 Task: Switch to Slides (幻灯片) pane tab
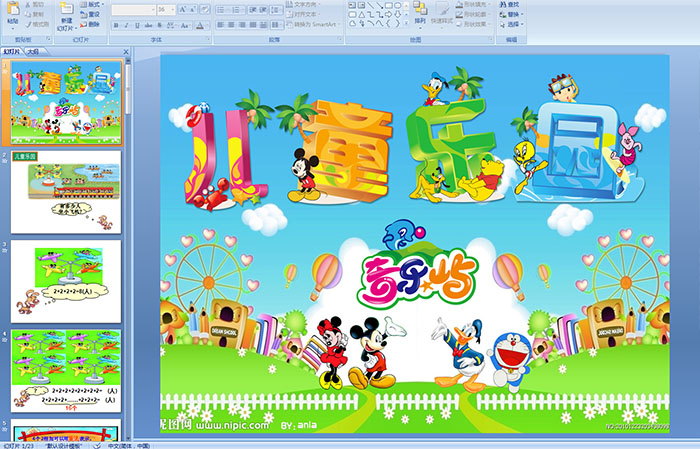(x=11, y=51)
